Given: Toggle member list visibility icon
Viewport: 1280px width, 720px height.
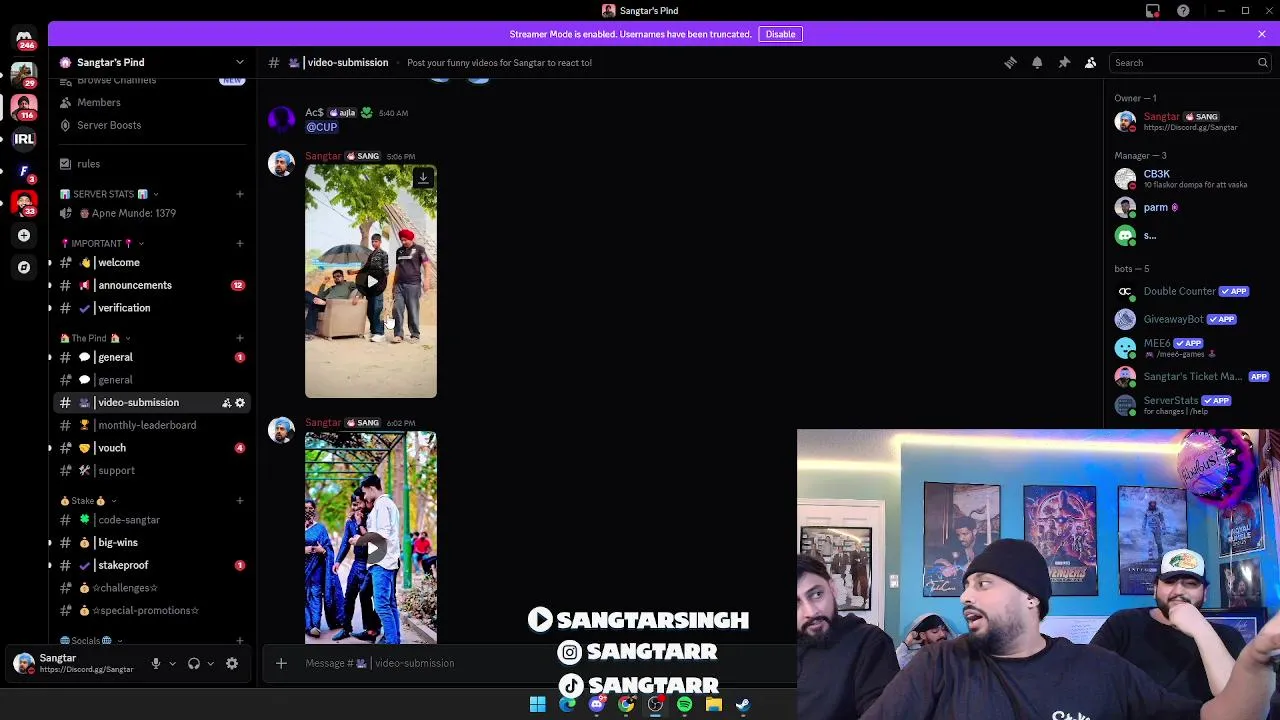Looking at the screenshot, I should 1091,62.
